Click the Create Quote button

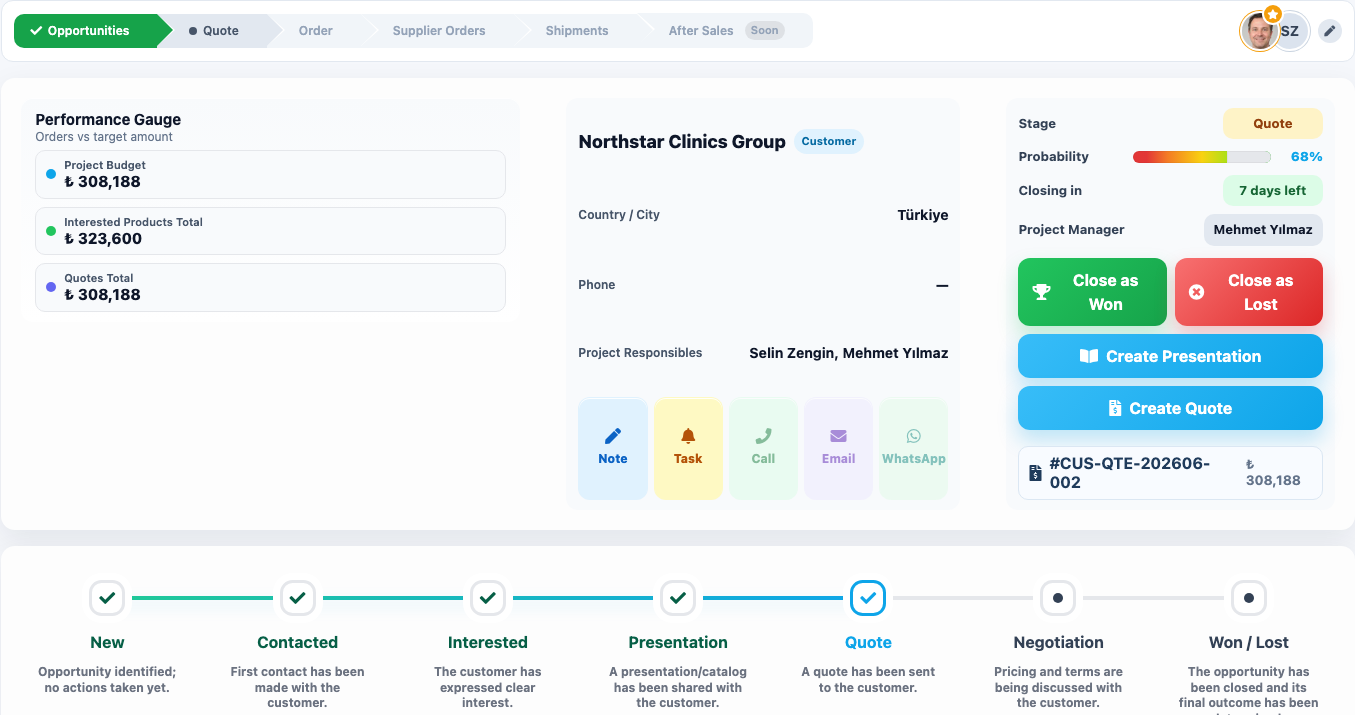1170,408
